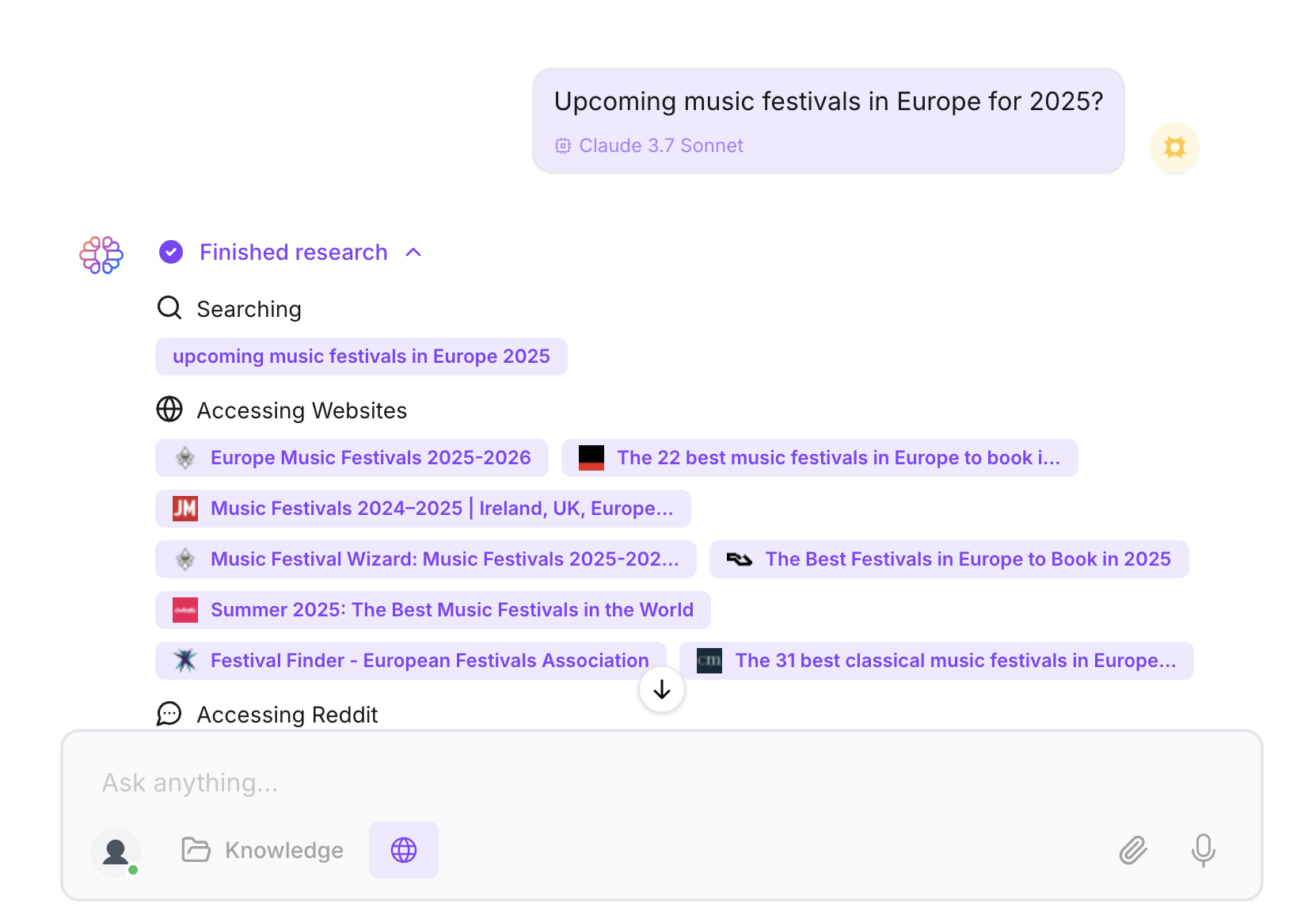Click the multicolored assistant logo icon
This screenshot has width=1316, height=919.
point(101,255)
